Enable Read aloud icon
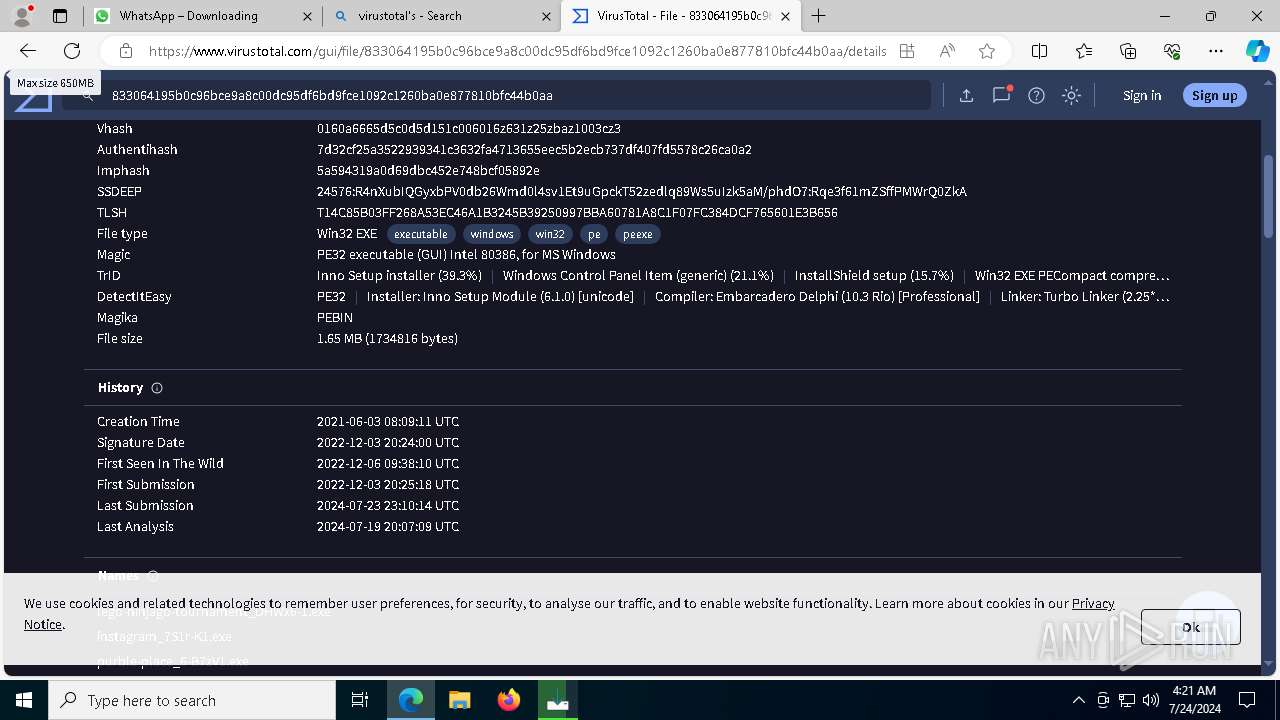The image size is (1280, 720). (947, 51)
